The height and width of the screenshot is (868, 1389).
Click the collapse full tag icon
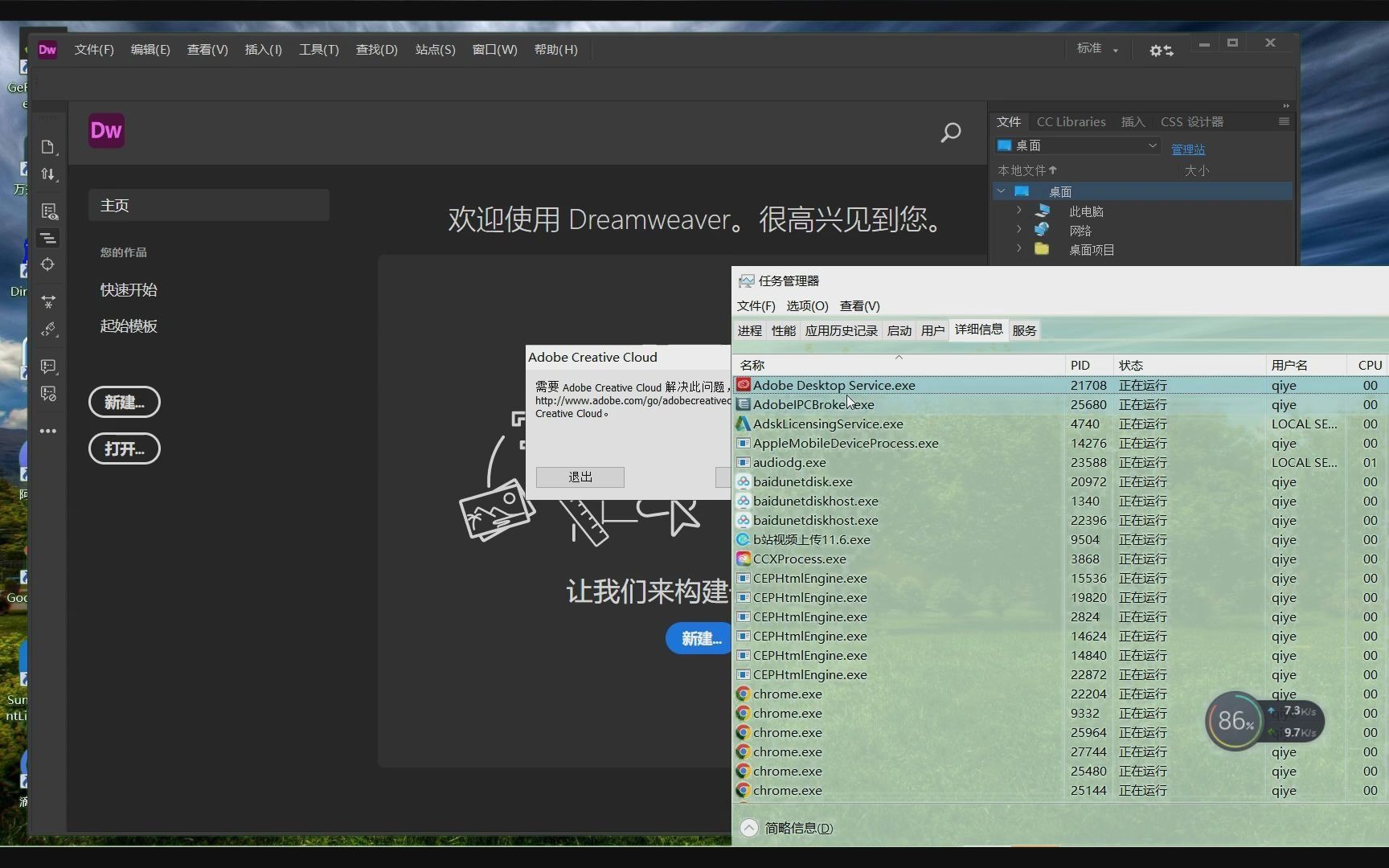tap(48, 301)
